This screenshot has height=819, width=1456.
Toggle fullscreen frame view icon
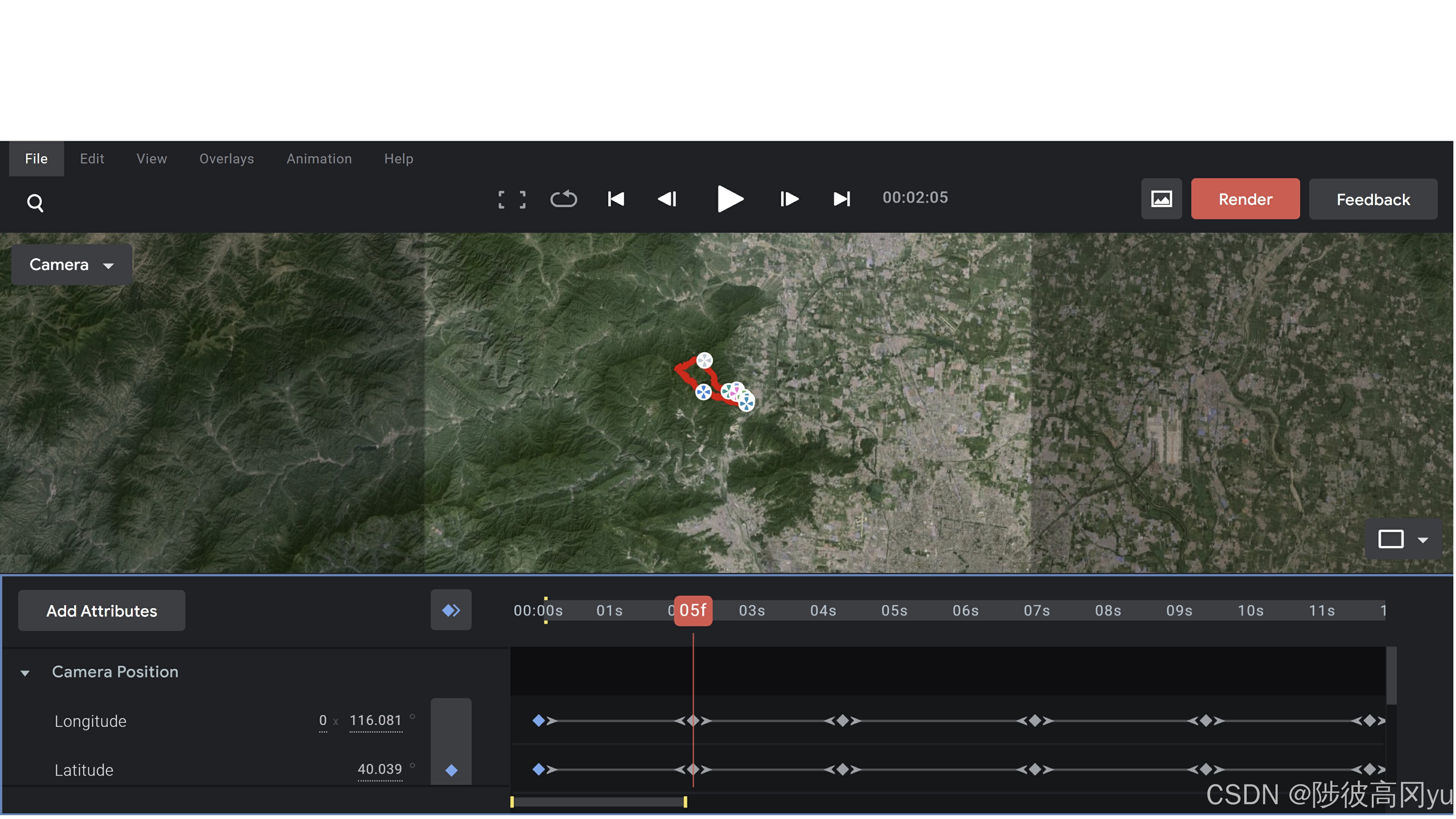tap(511, 199)
